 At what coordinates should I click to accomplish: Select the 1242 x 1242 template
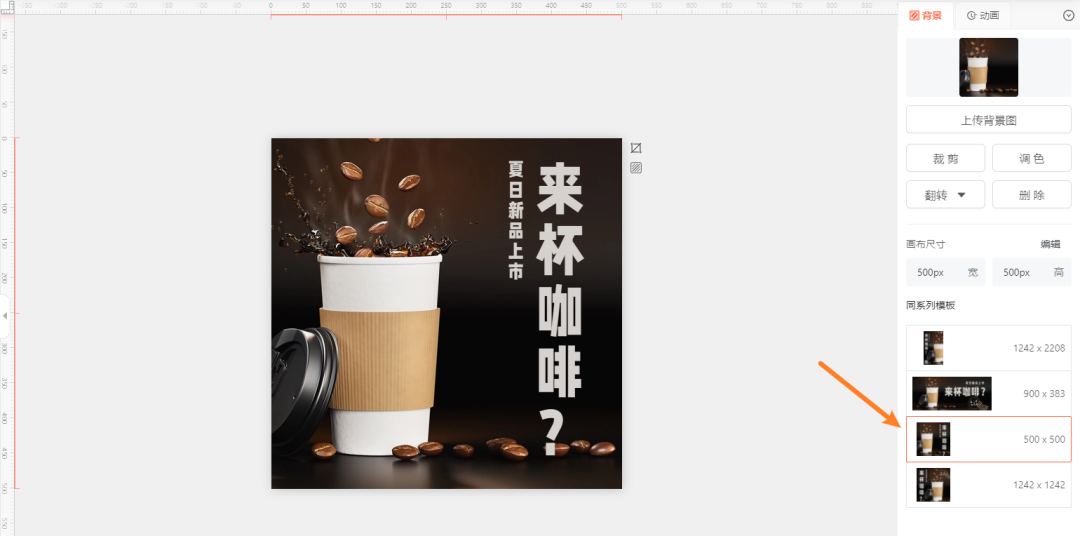988,484
